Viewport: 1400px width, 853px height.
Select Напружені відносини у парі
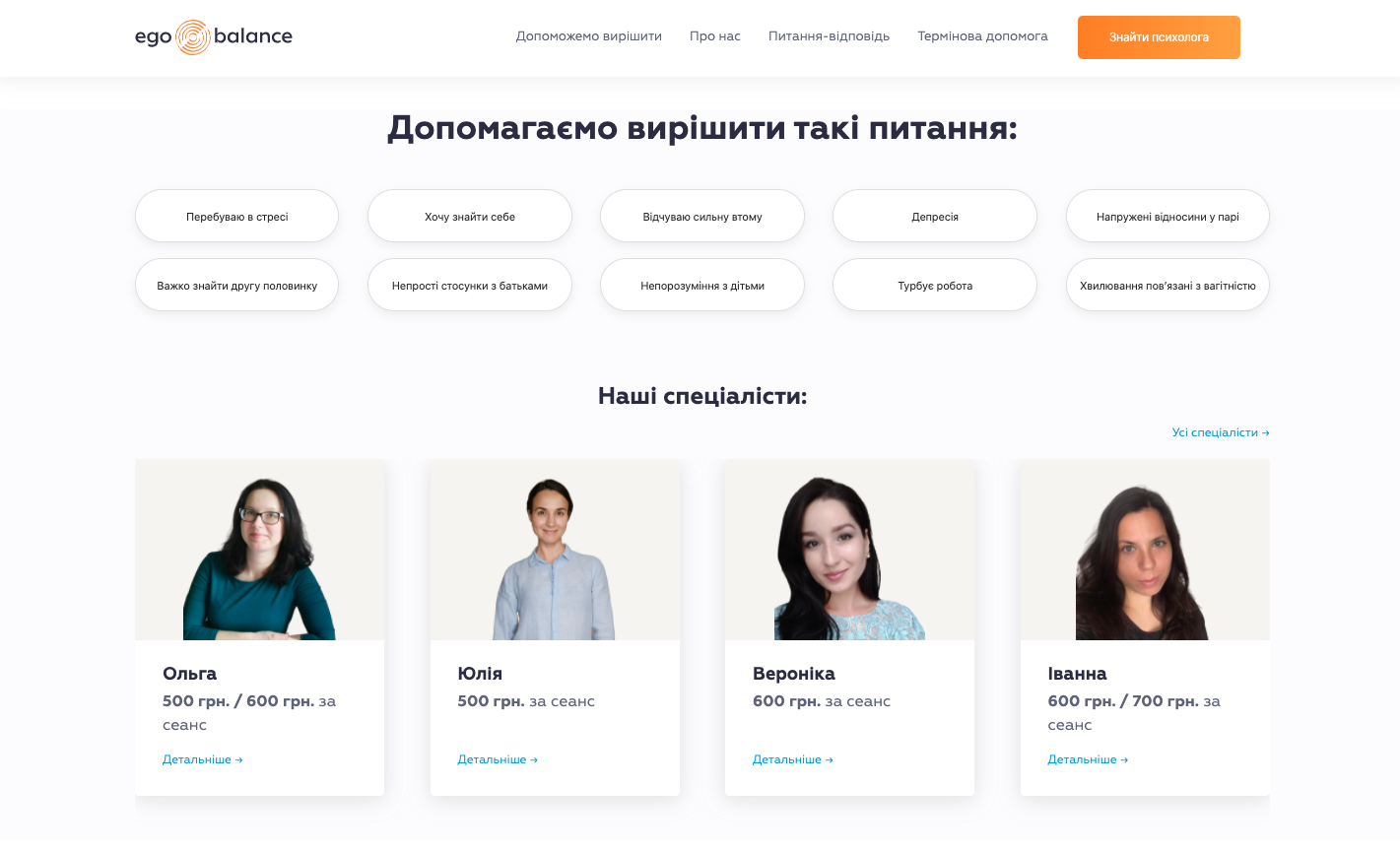(x=1167, y=216)
